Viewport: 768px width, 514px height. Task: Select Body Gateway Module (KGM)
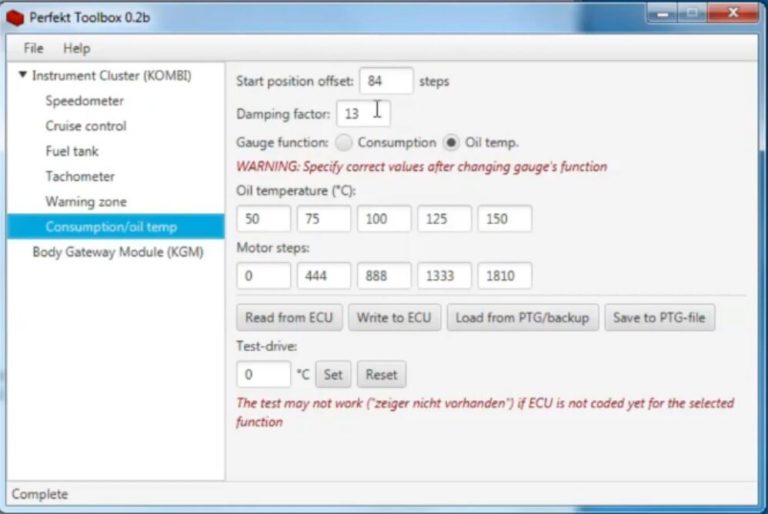[x=117, y=252]
